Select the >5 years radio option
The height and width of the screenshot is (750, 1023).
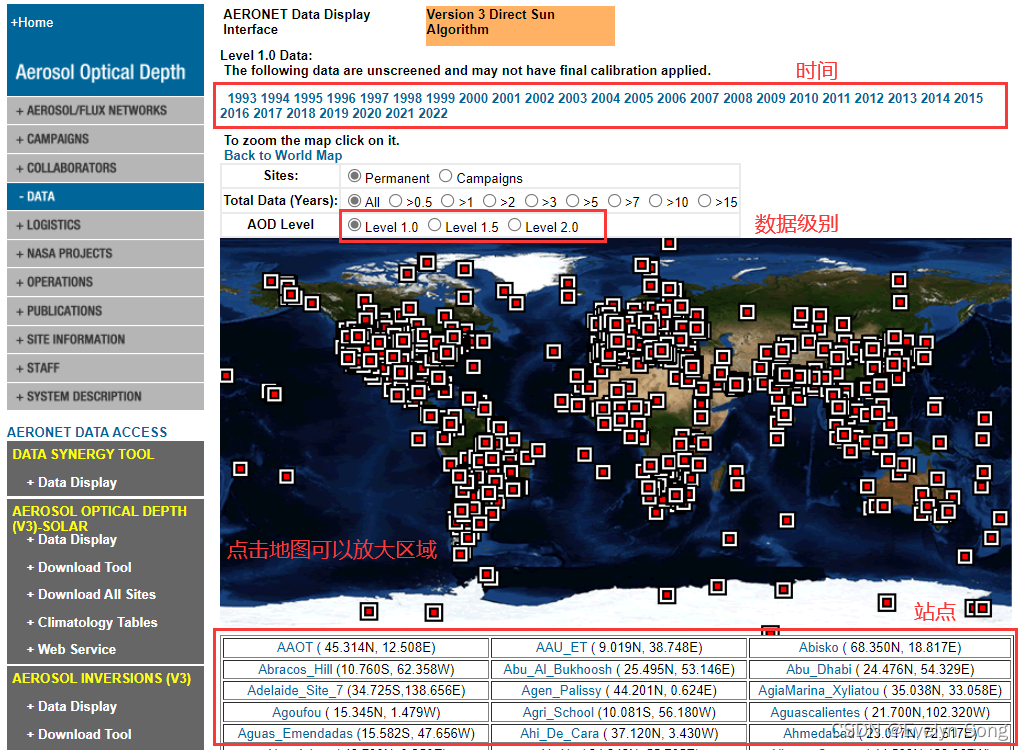point(573,201)
